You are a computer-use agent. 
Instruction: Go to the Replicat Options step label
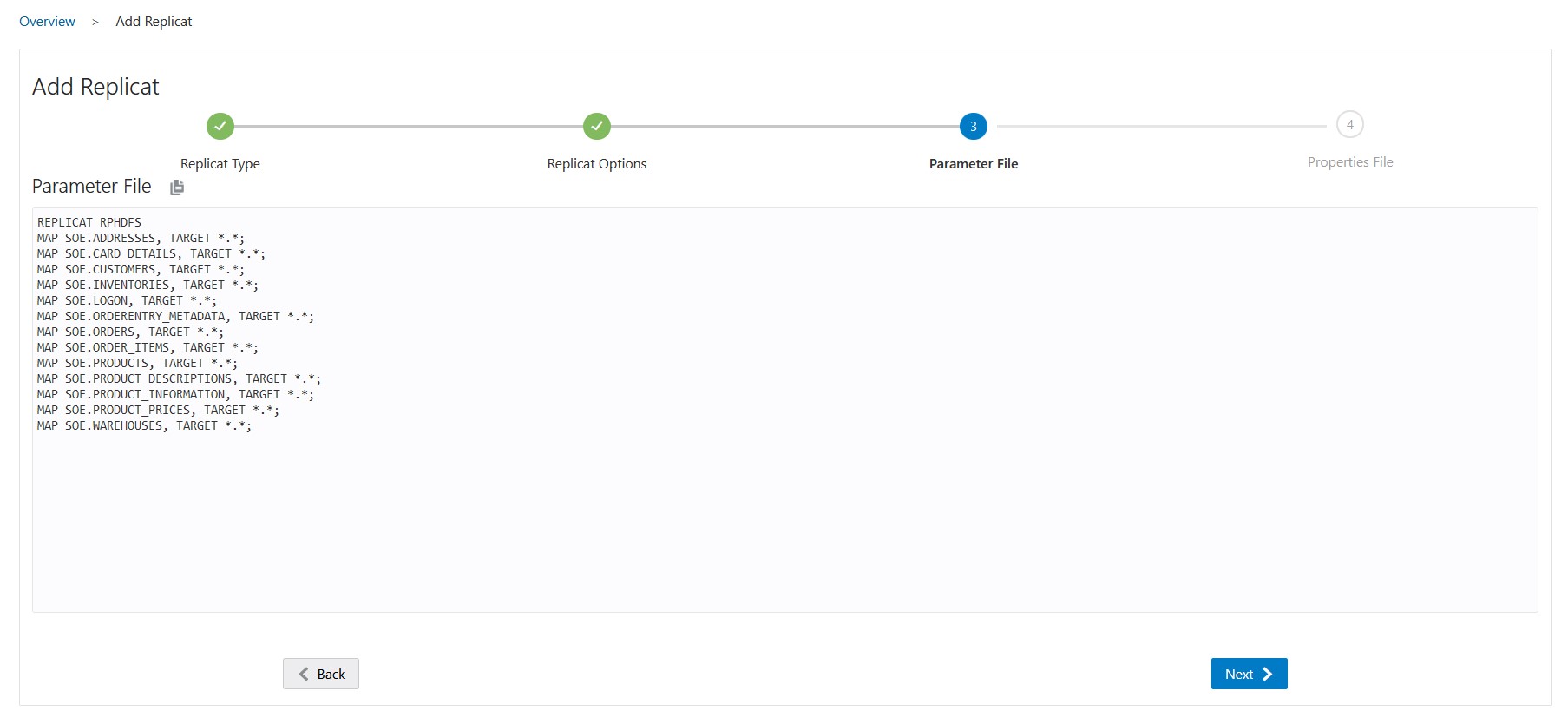pyautogui.click(x=597, y=164)
